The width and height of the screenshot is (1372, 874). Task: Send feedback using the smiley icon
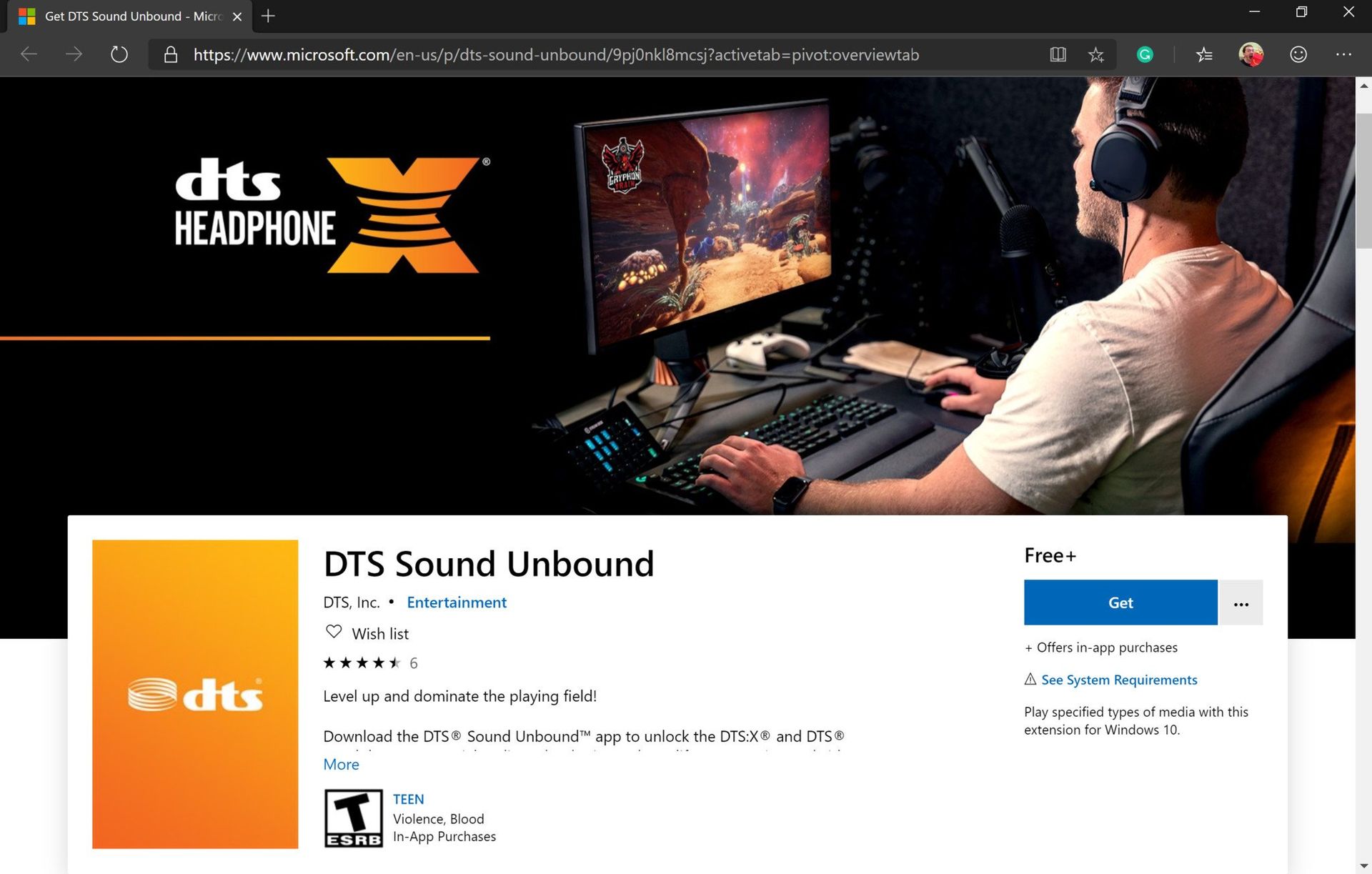[1298, 54]
